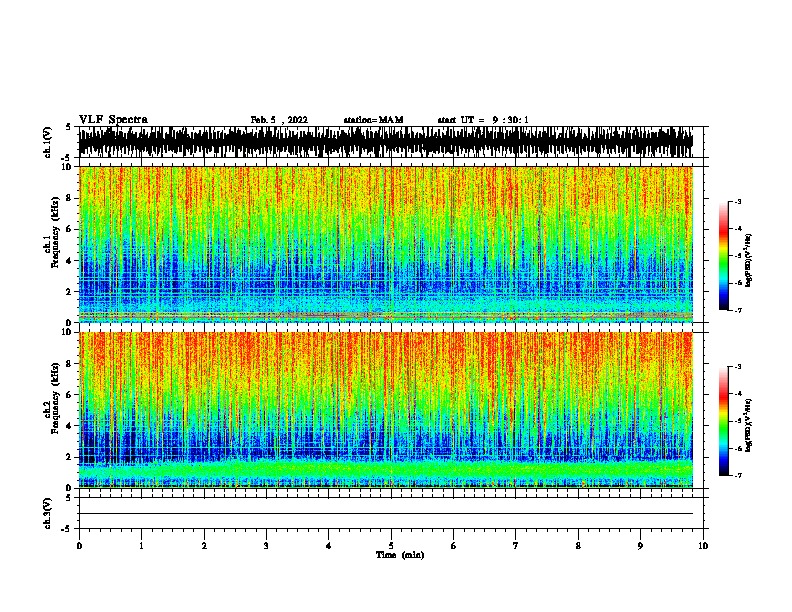This screenshot has width=792, height=612.
Task: Click the "8" kHz tick on ch.1 spectrogram
Action: tap(69, 198)
